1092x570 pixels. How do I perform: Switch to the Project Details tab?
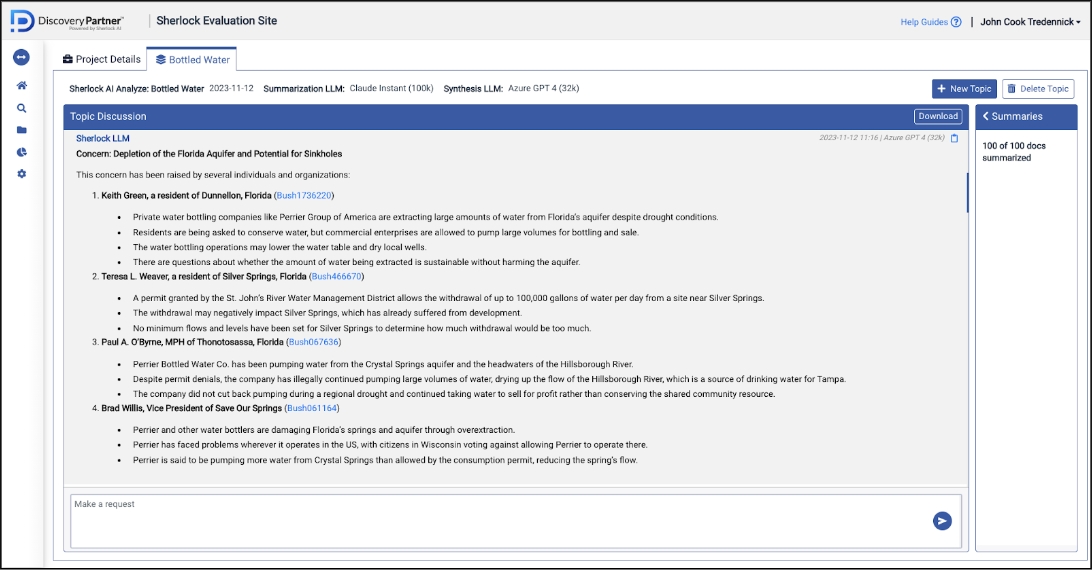pos(102,60)
